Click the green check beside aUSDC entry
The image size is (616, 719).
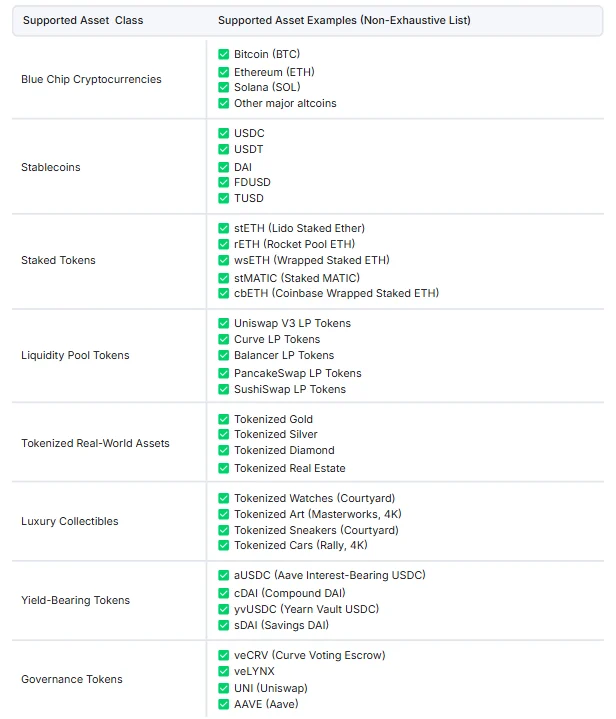click(224, 575)
